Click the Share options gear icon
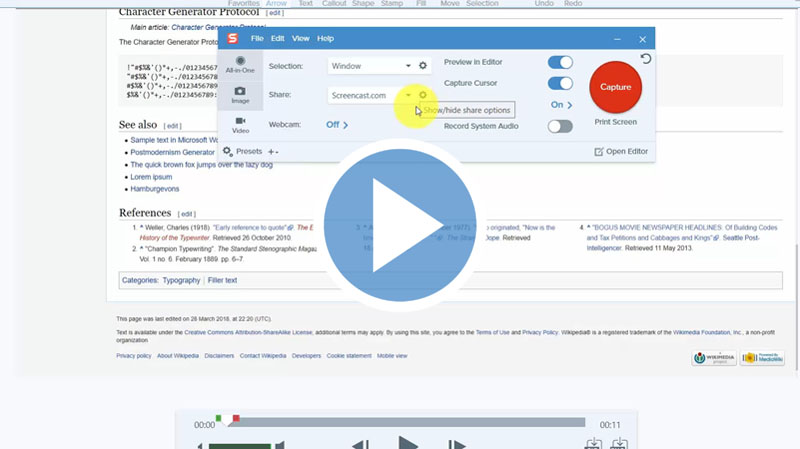 point(423,95)
